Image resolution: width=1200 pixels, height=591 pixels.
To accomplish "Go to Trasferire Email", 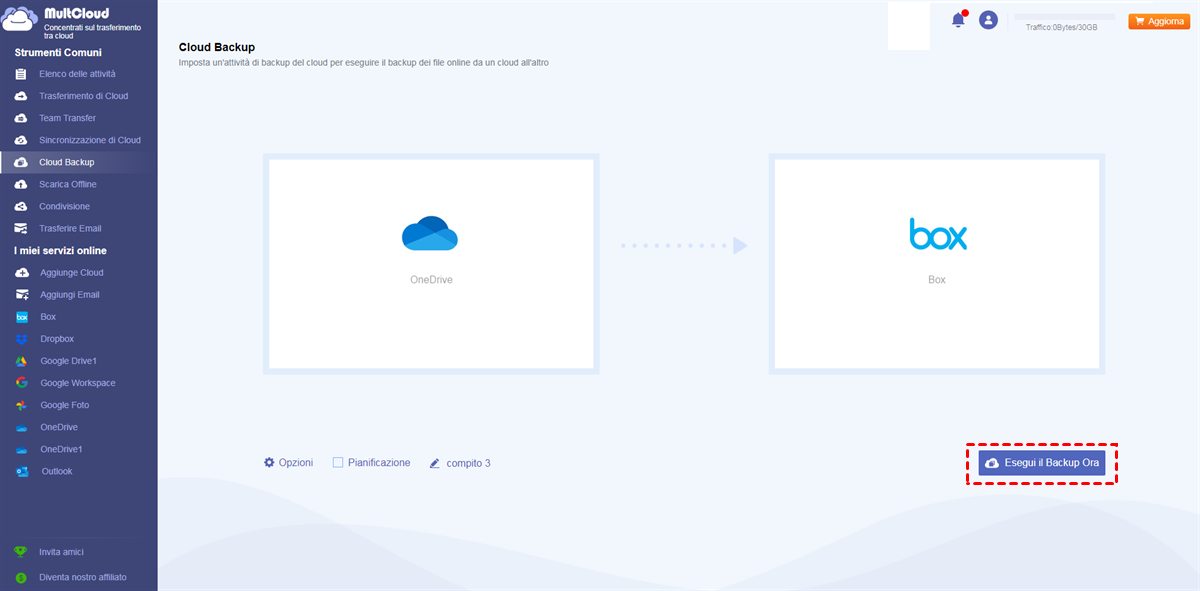I will click(x=70, y=228).
